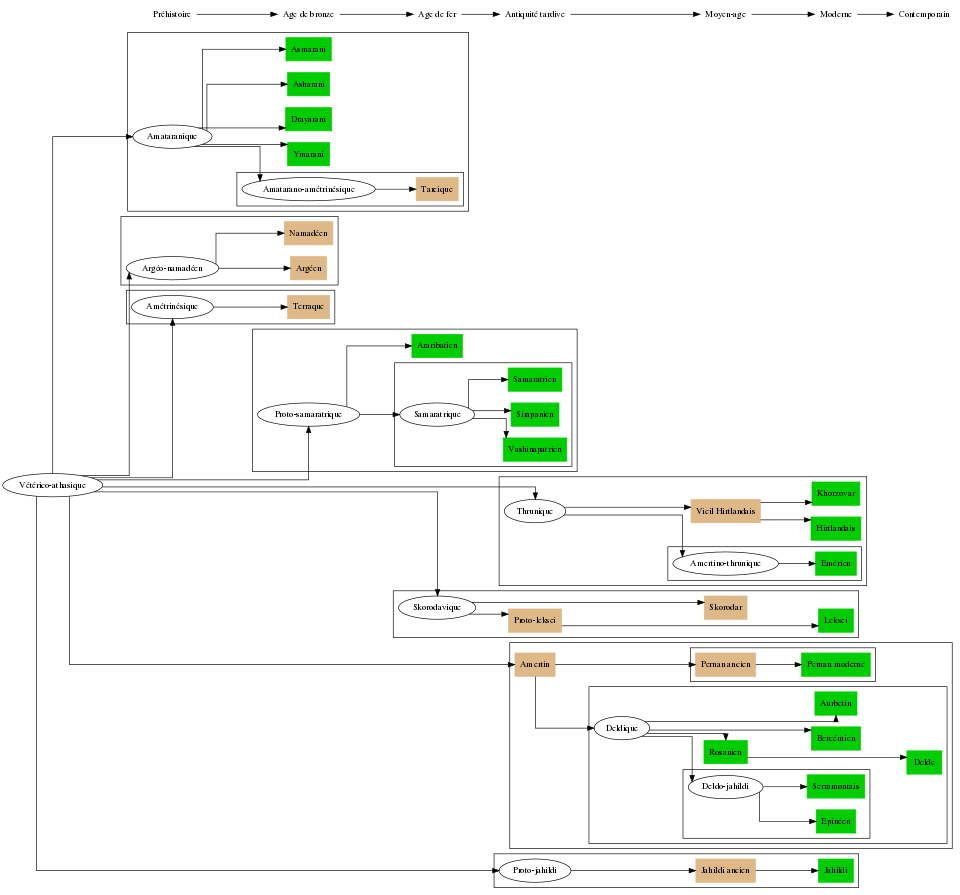
Task: Click the Araribatien green box
Action: click(437, 346)
